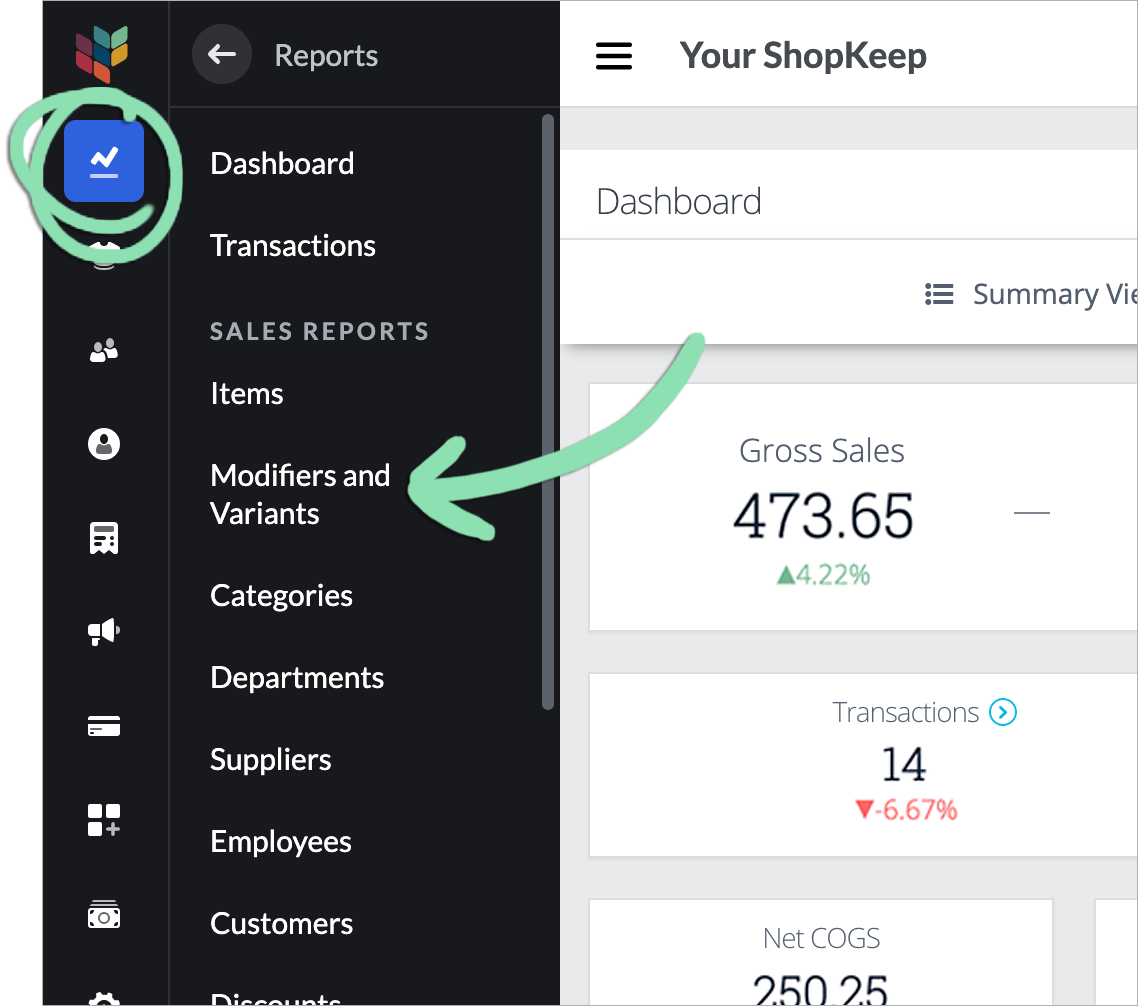Toggle the hamburger menu
This screenshot has height=1006, width=1138.
(x=614, y=56)
